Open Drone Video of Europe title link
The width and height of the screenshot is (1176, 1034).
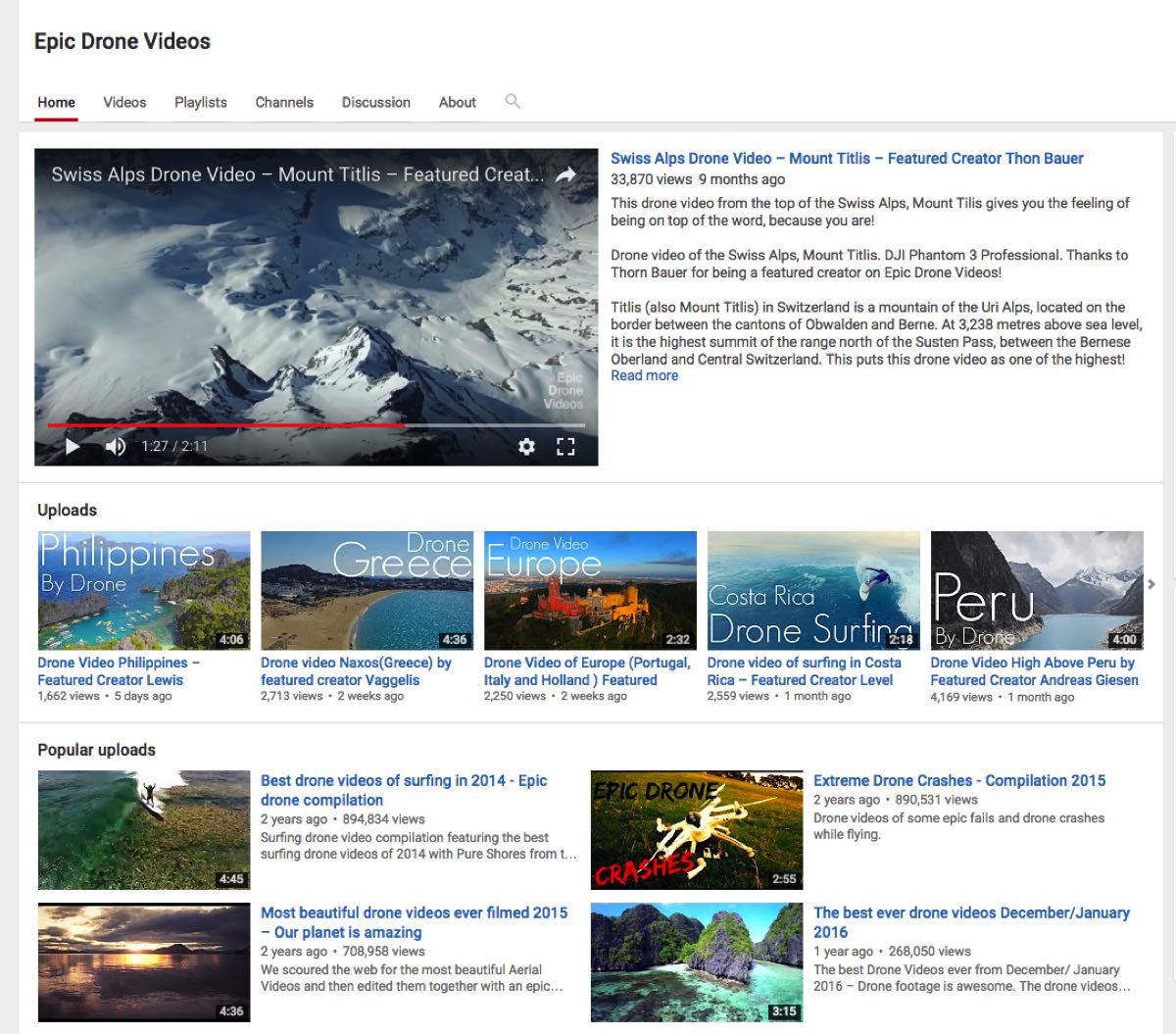(587, 671)
